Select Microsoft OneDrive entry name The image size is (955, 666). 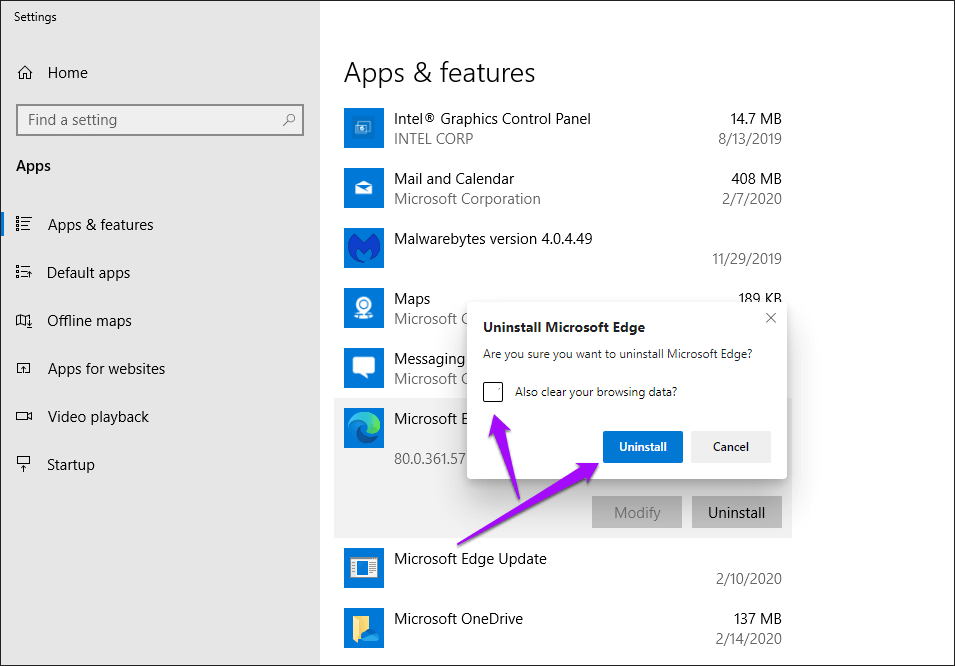458,619
